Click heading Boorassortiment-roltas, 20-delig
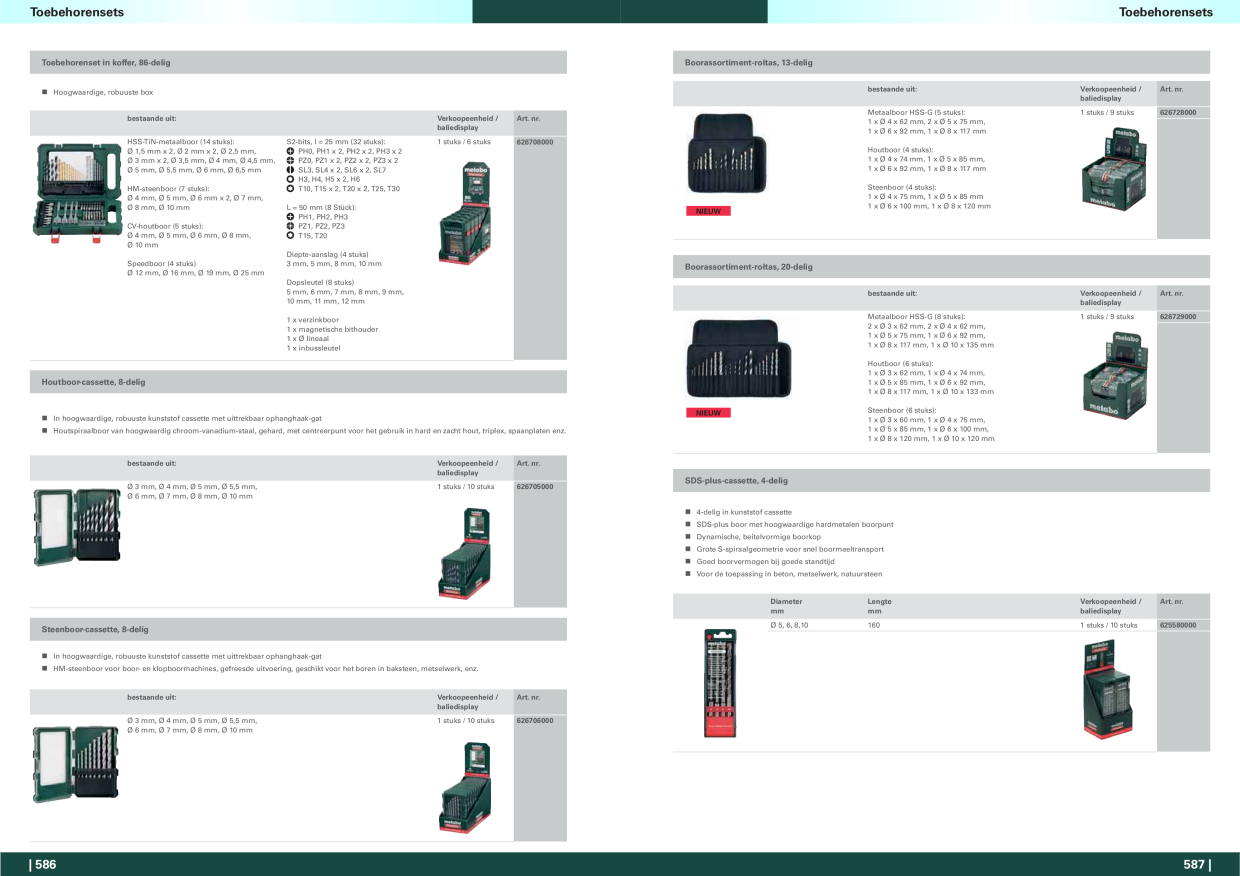The width and height of the screenshot is (1240, 876). tap(749, 267)
